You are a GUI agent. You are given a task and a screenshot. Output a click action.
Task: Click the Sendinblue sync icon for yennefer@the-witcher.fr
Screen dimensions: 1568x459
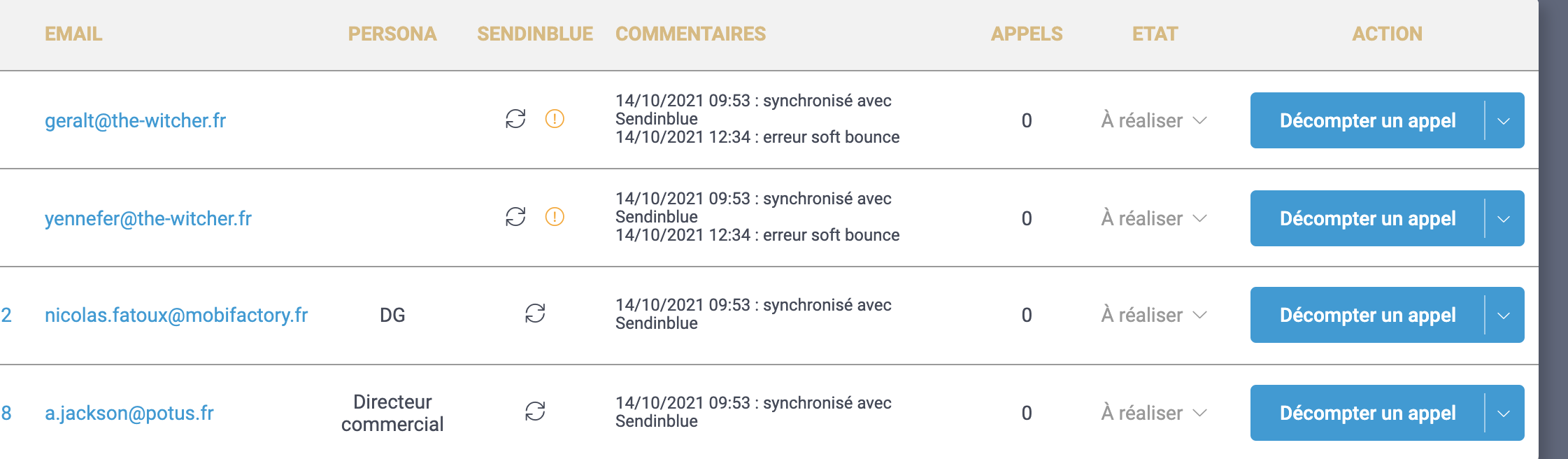515,217
